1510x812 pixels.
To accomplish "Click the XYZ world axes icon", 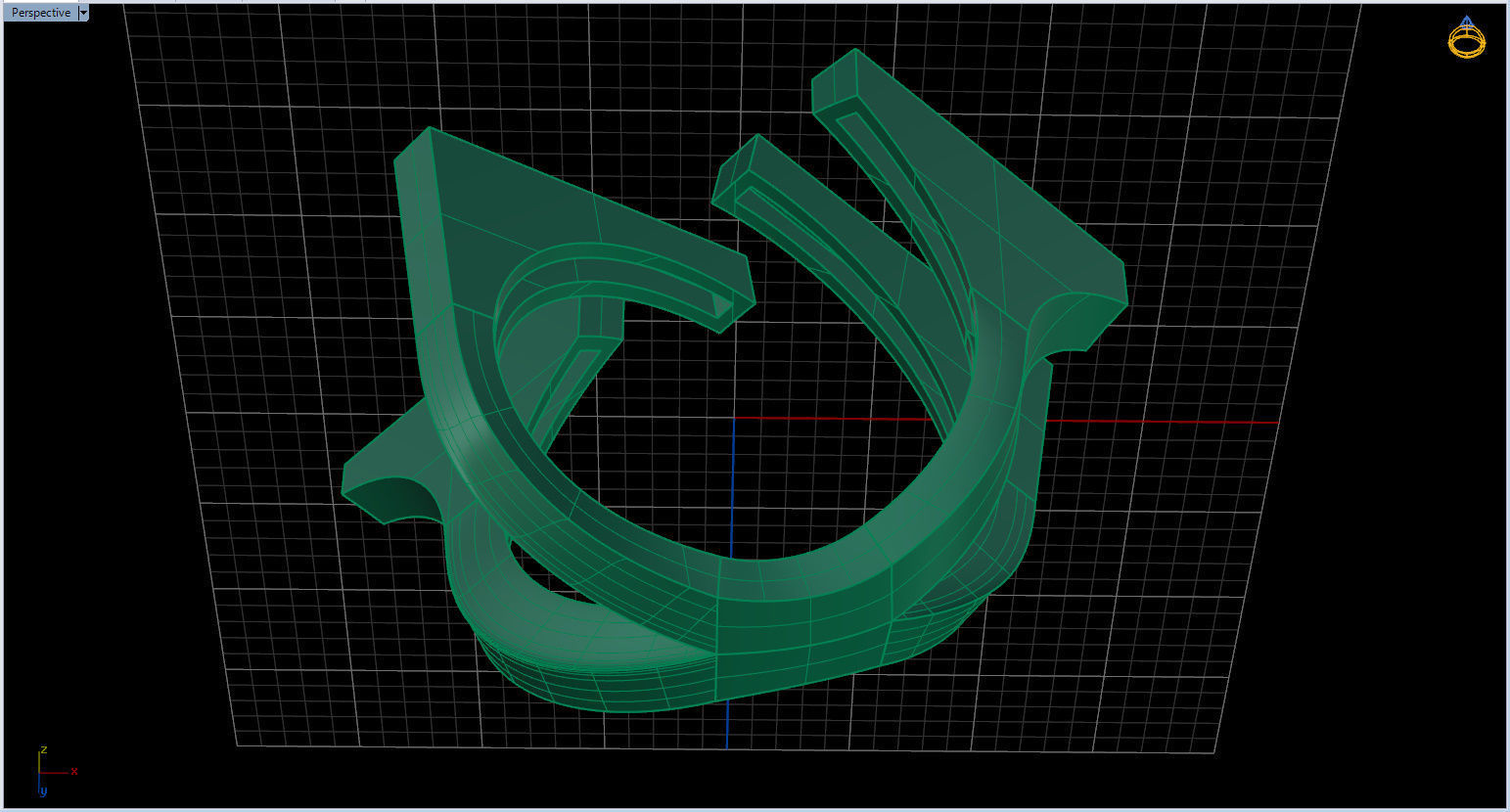I will (56, 772).
